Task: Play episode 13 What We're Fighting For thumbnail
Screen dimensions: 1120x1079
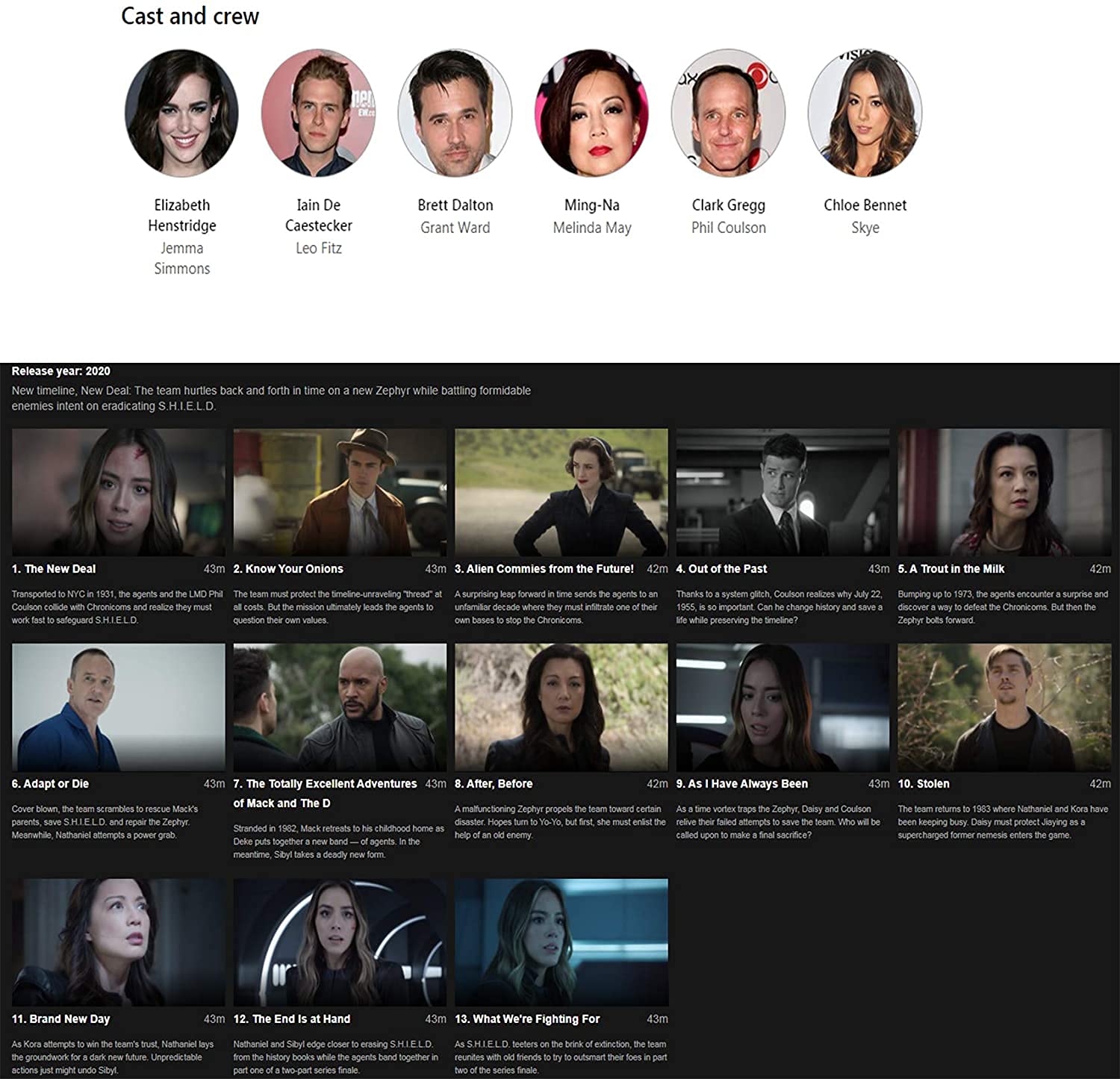Action: click(x=561, y=942)
